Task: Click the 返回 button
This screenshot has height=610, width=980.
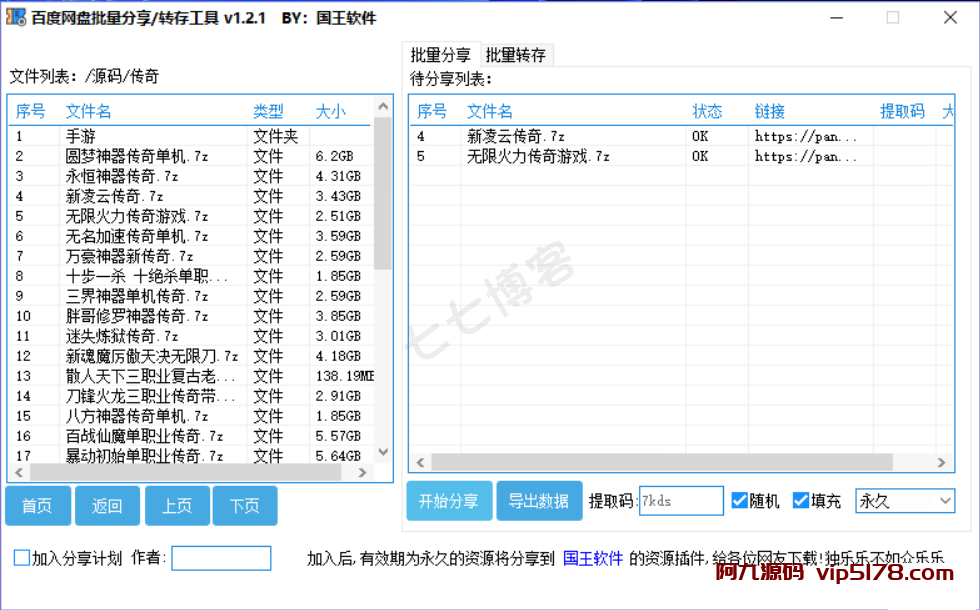Action: [108, 505]
